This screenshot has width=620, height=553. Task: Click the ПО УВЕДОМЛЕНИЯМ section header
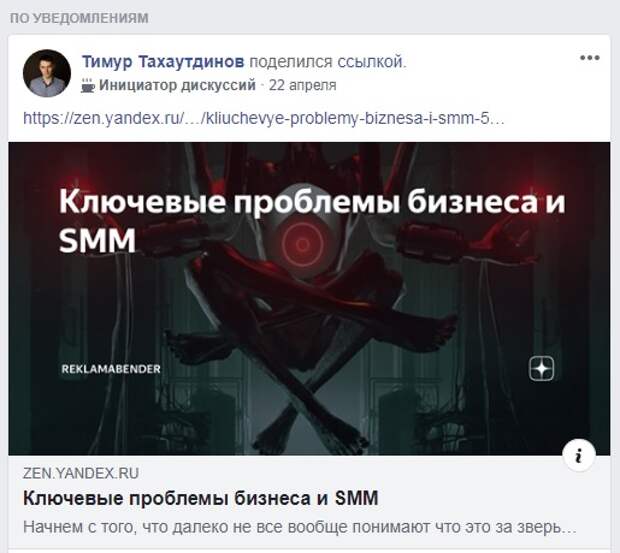(79, 18)
